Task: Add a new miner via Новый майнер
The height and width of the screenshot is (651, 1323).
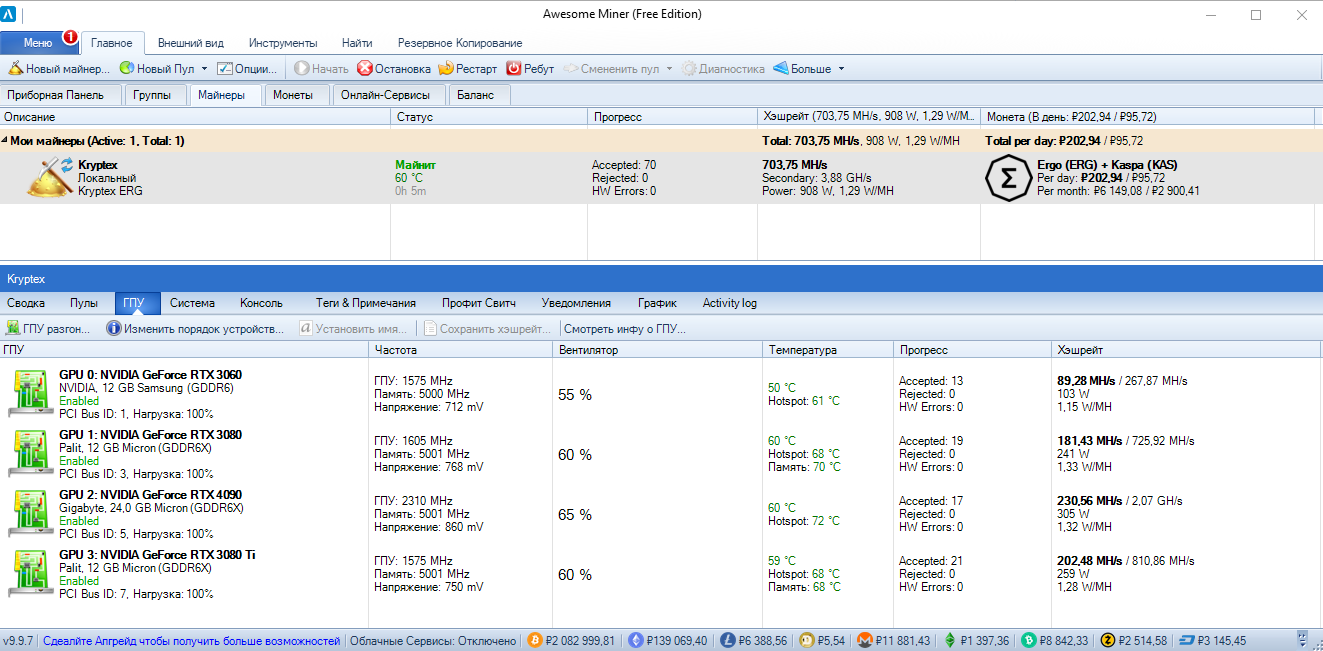Action: tap(59, 69)
